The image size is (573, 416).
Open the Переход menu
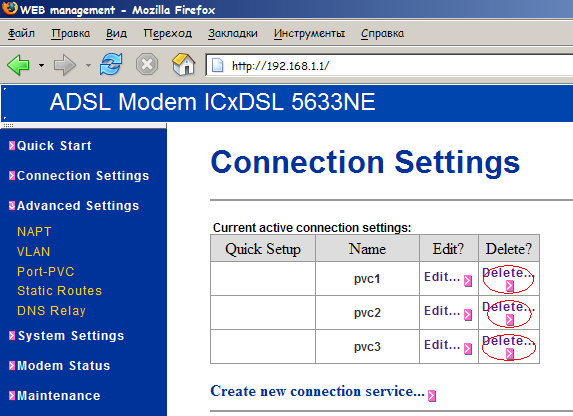[x=167, y=33]
